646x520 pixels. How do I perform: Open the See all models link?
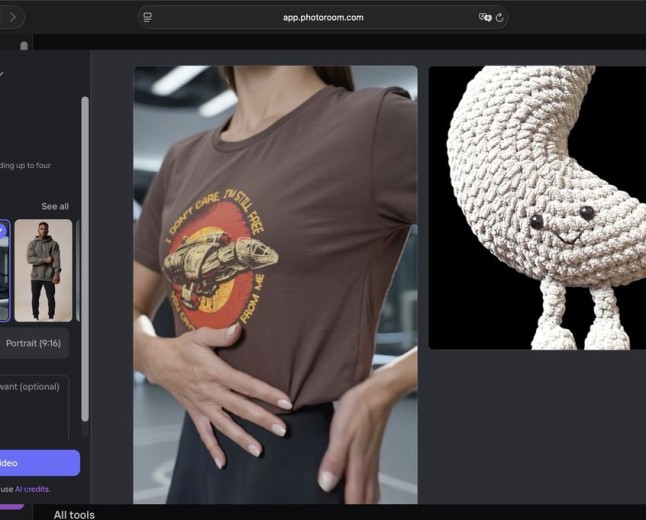point(55,206)
